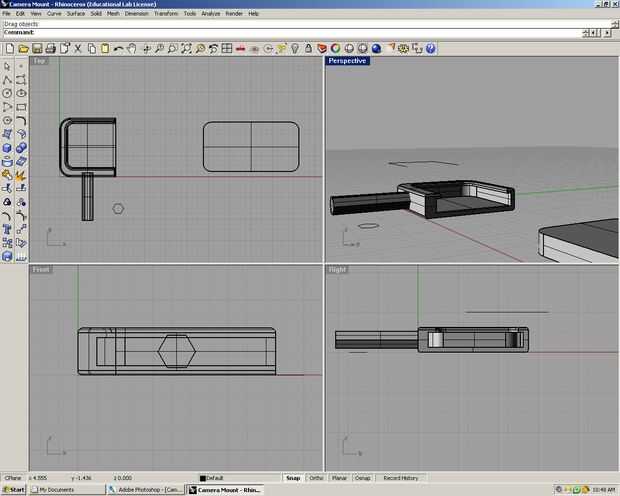Image resolution: width=620 pixels, height=496 pixels.
Task: Select the Fillet curves tool
Action: coord(21,120)
